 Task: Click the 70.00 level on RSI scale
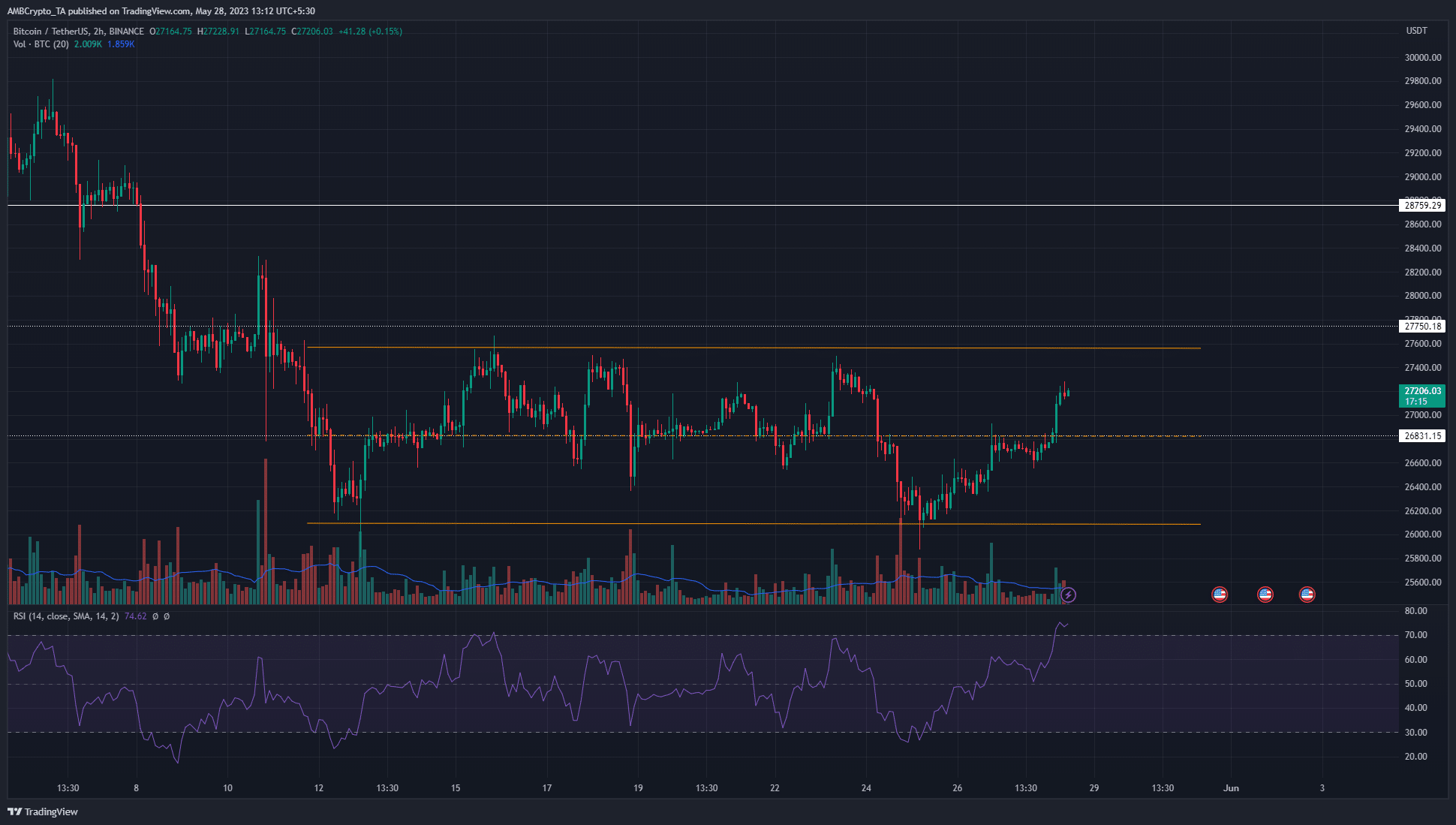[1415, 635]
